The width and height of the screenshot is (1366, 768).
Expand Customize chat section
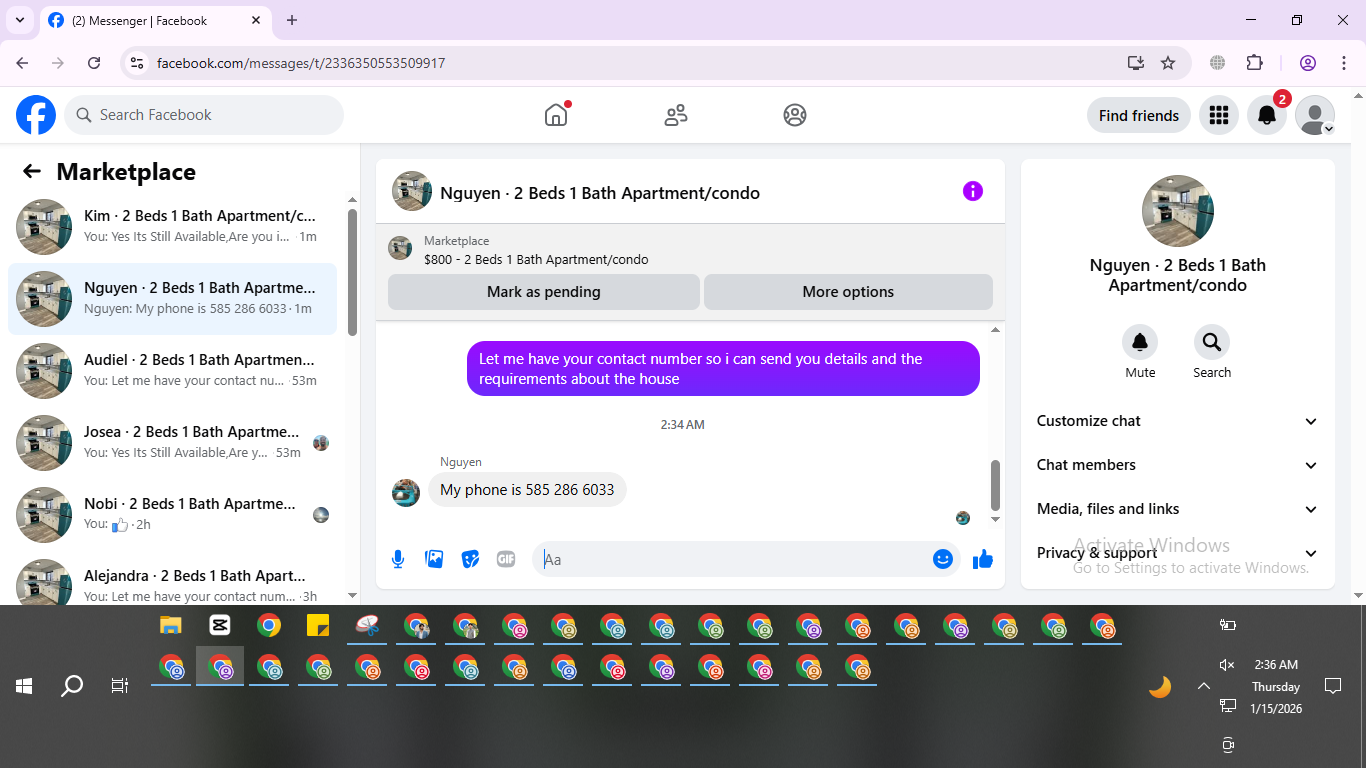click(1177, 421)
